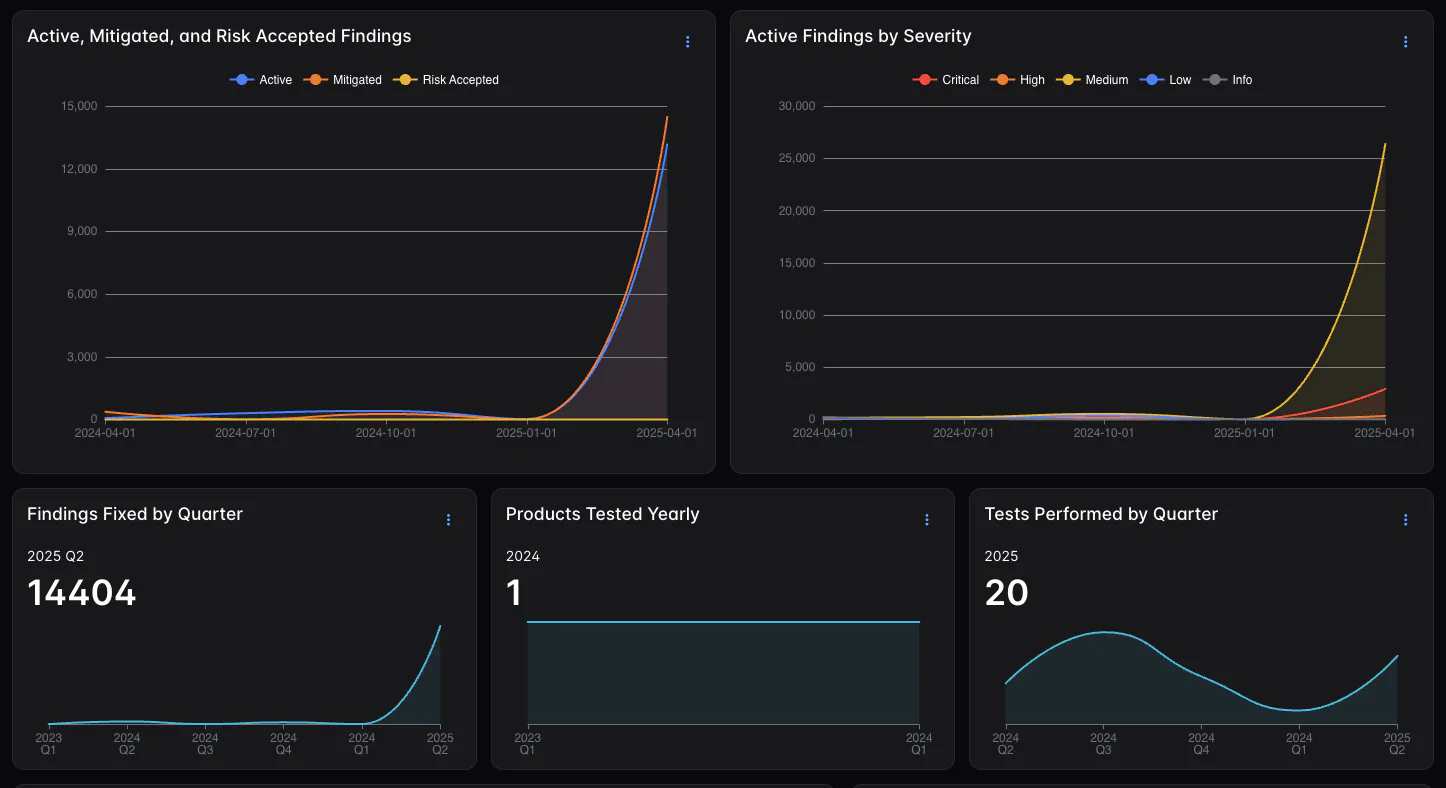Open the Tests Performed by Quarter options menu
Image resolution: width=1446 pixels, height=788 pixels.
coord(1405,520)
